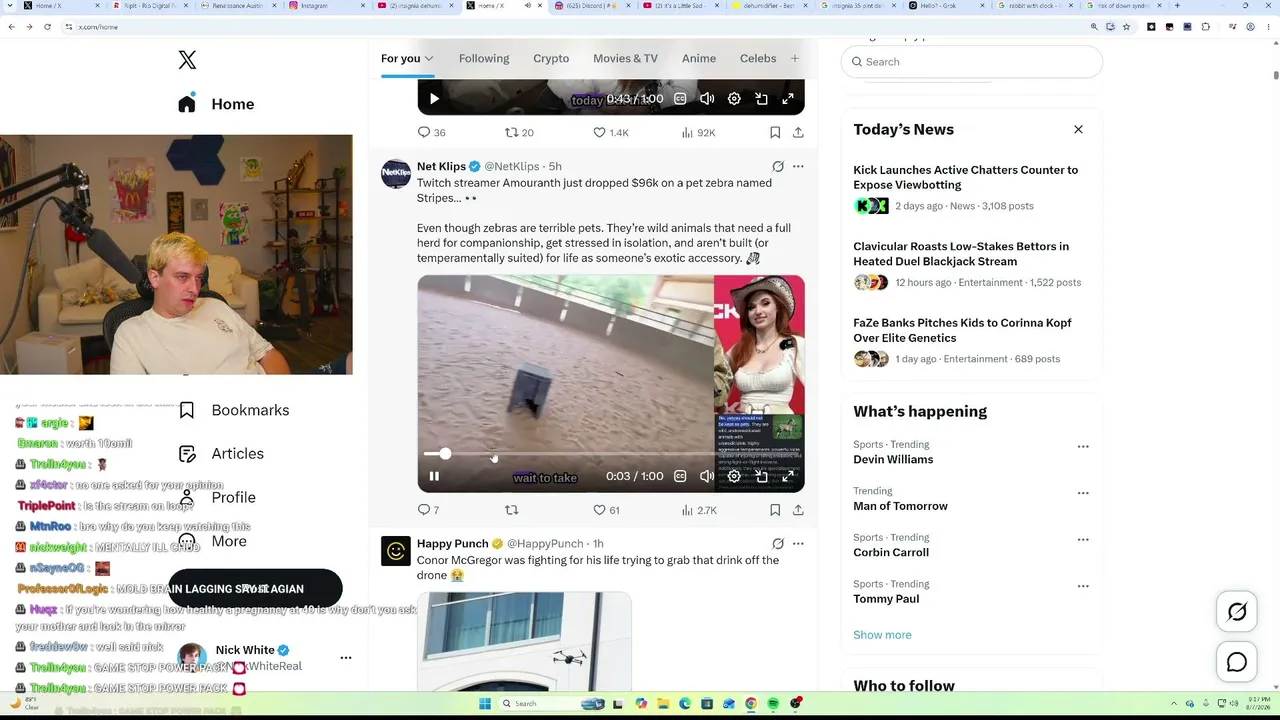The width and height of the screenshot is (1280, 720).
Task: Reply to the post with 36 comments
Action: (432, 132)
